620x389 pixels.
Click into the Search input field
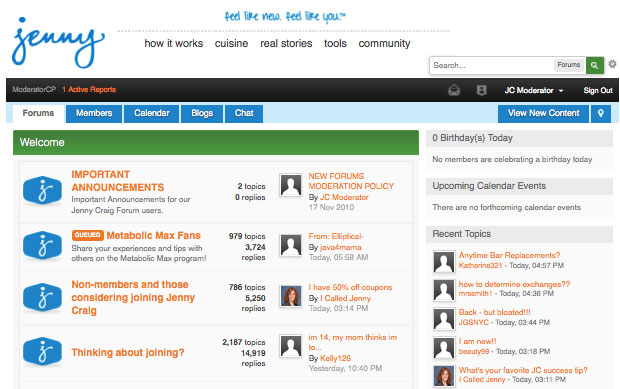click(491, 65)
